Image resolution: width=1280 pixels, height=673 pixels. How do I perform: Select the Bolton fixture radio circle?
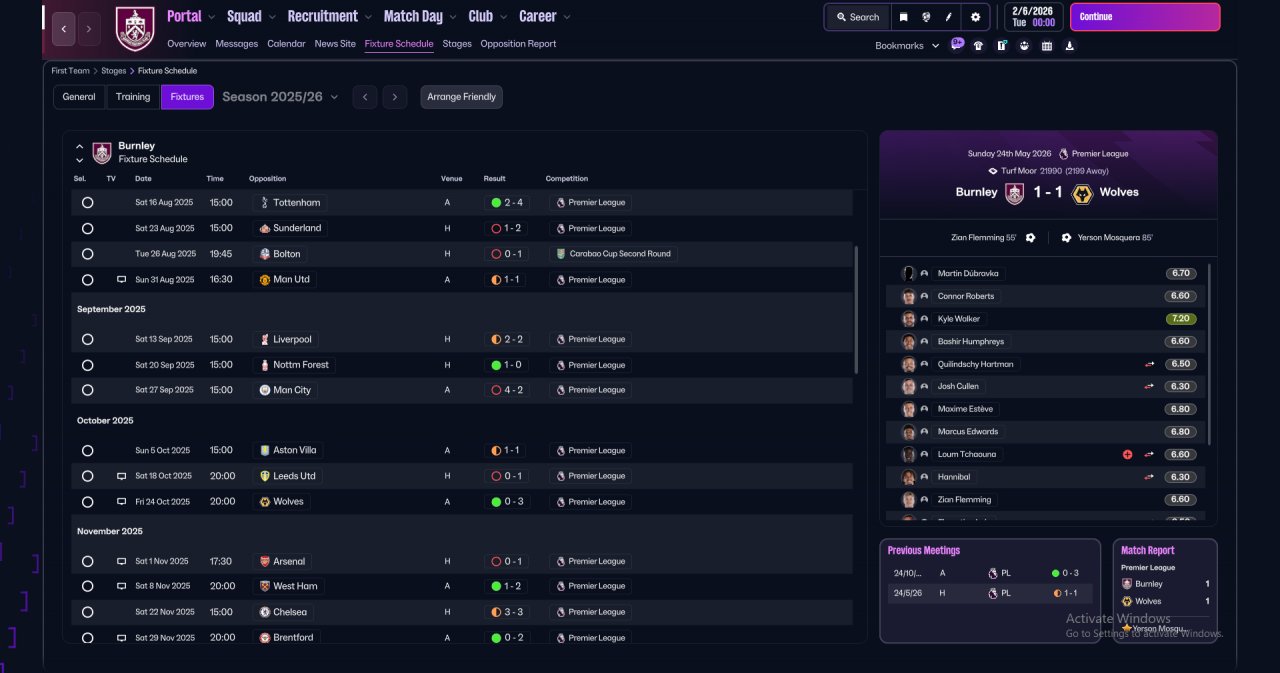[x=87, y=254]
